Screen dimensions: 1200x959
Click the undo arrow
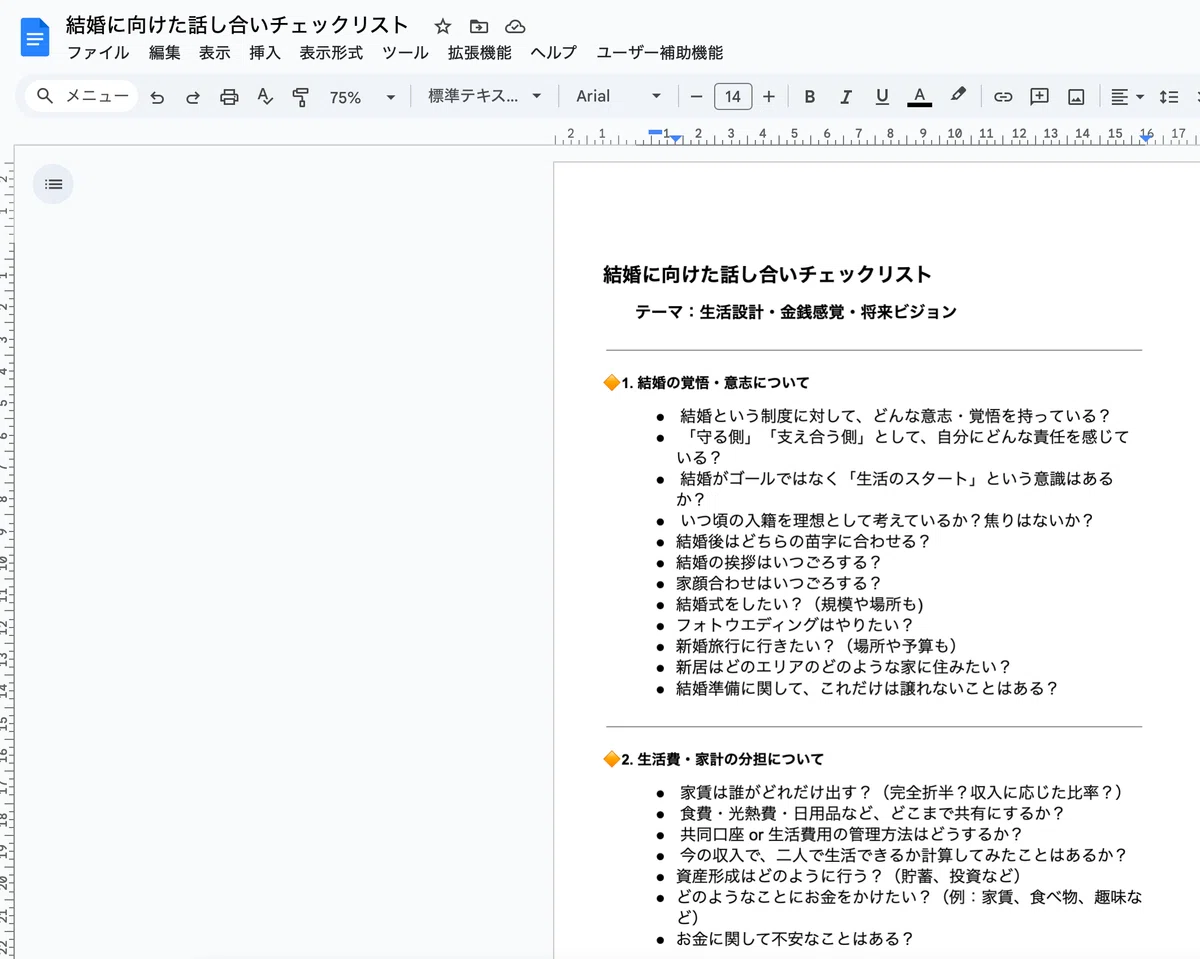tap(157, 97)
